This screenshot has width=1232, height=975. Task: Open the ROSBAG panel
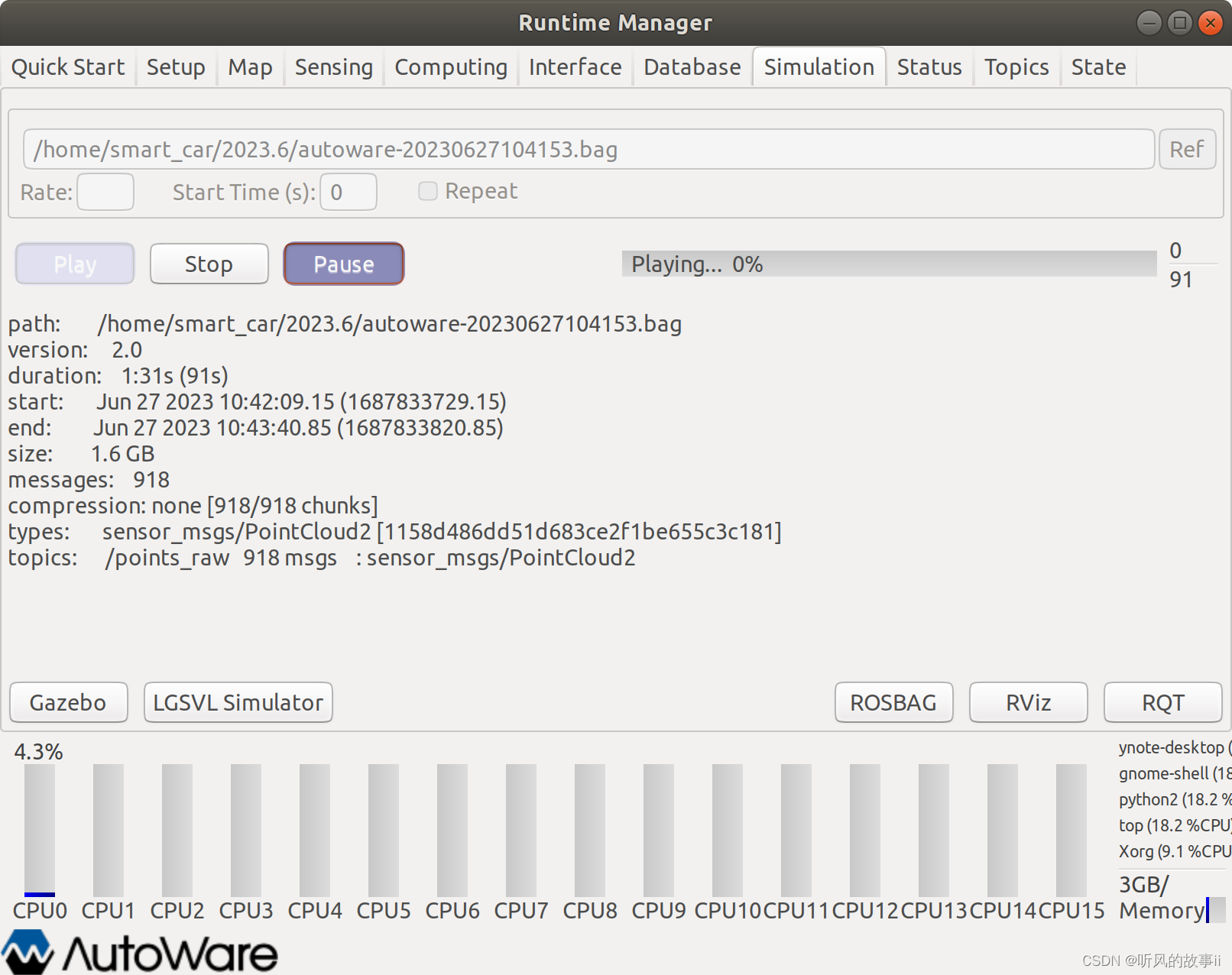point(893,702)
